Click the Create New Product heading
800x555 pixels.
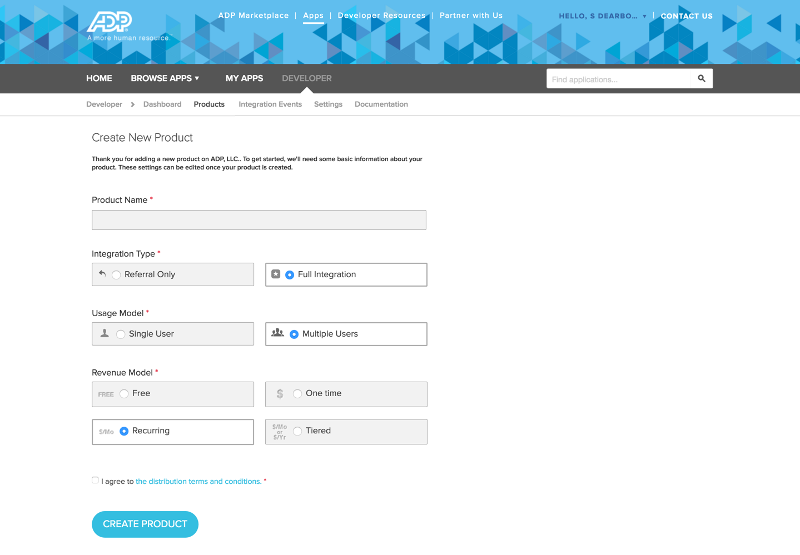[142, 138]
